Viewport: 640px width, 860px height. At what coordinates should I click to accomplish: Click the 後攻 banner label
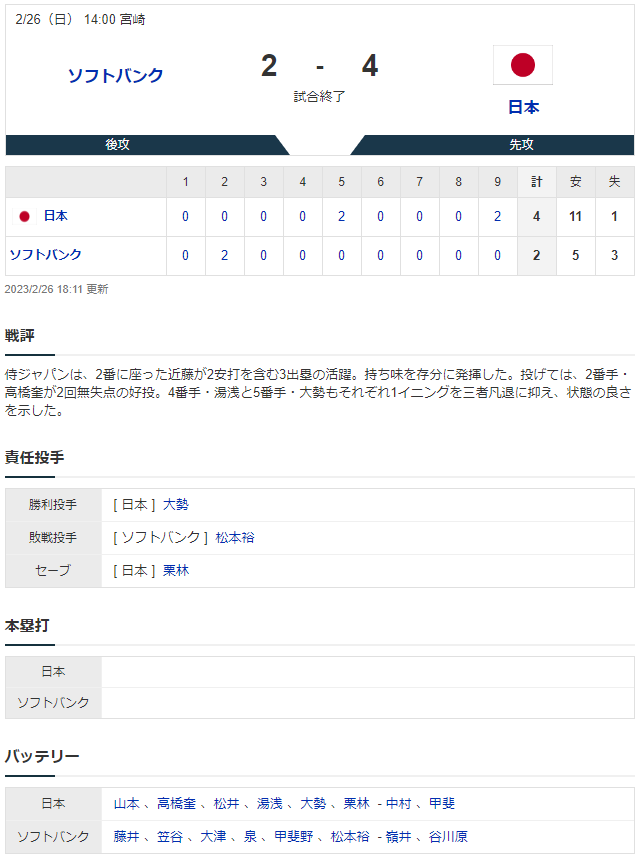117,144
